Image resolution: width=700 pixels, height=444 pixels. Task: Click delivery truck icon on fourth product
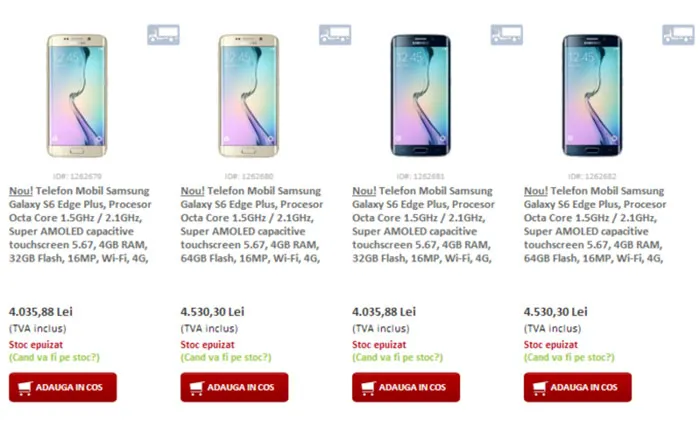pos(678,35)
